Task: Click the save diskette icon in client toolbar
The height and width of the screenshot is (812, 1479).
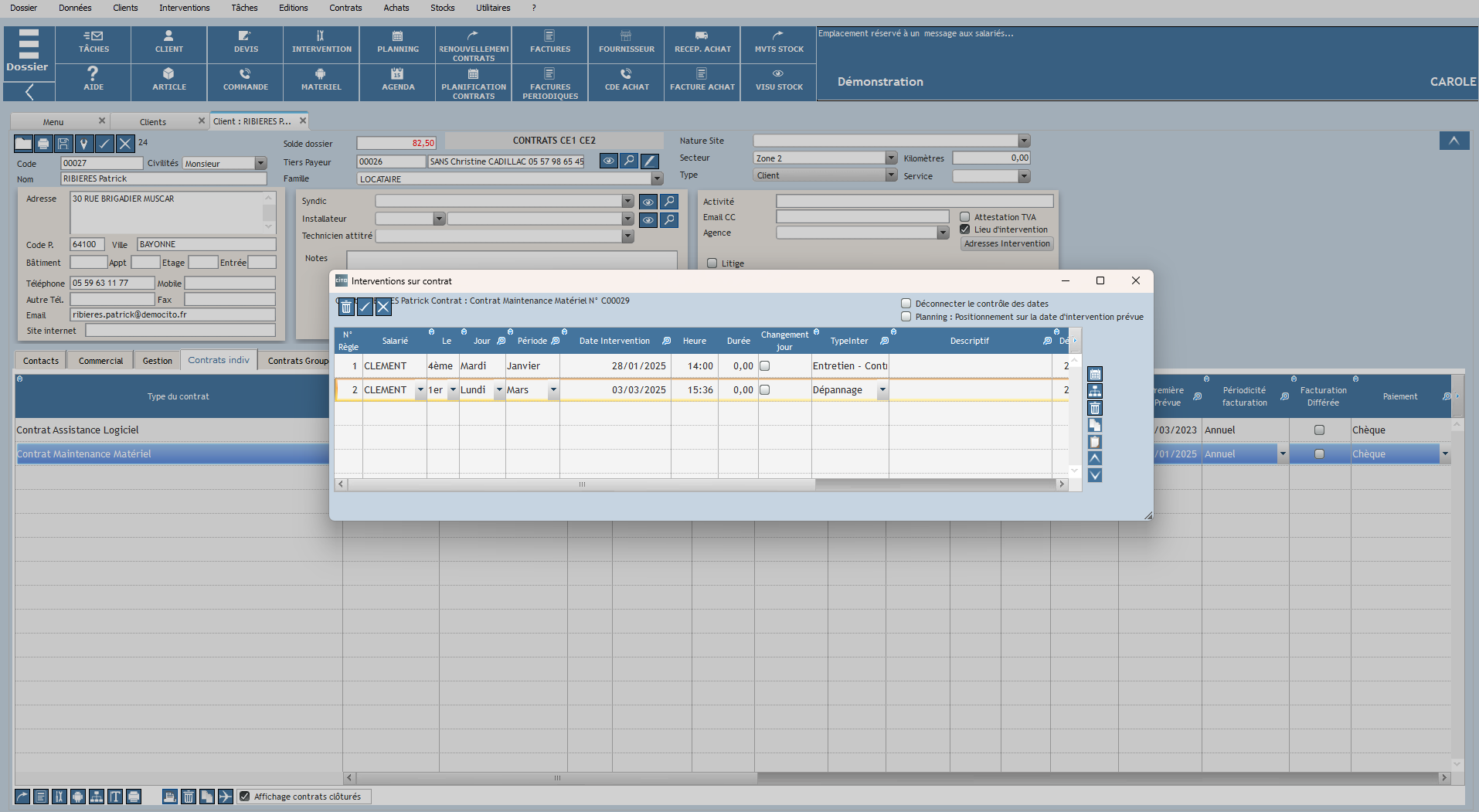Action: [x=63, y=144]
